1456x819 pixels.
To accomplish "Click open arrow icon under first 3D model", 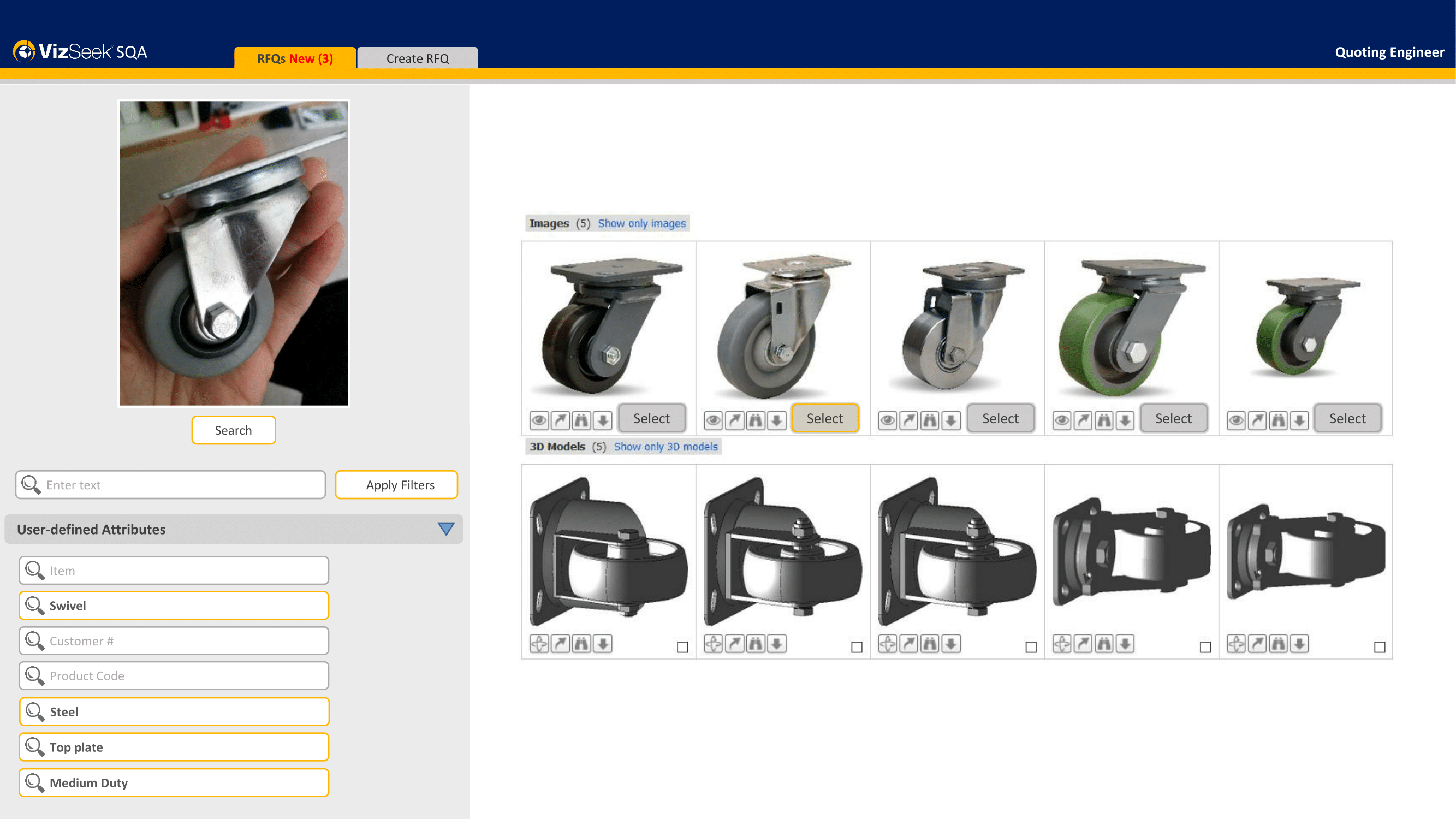I will (x=560, y=643).
